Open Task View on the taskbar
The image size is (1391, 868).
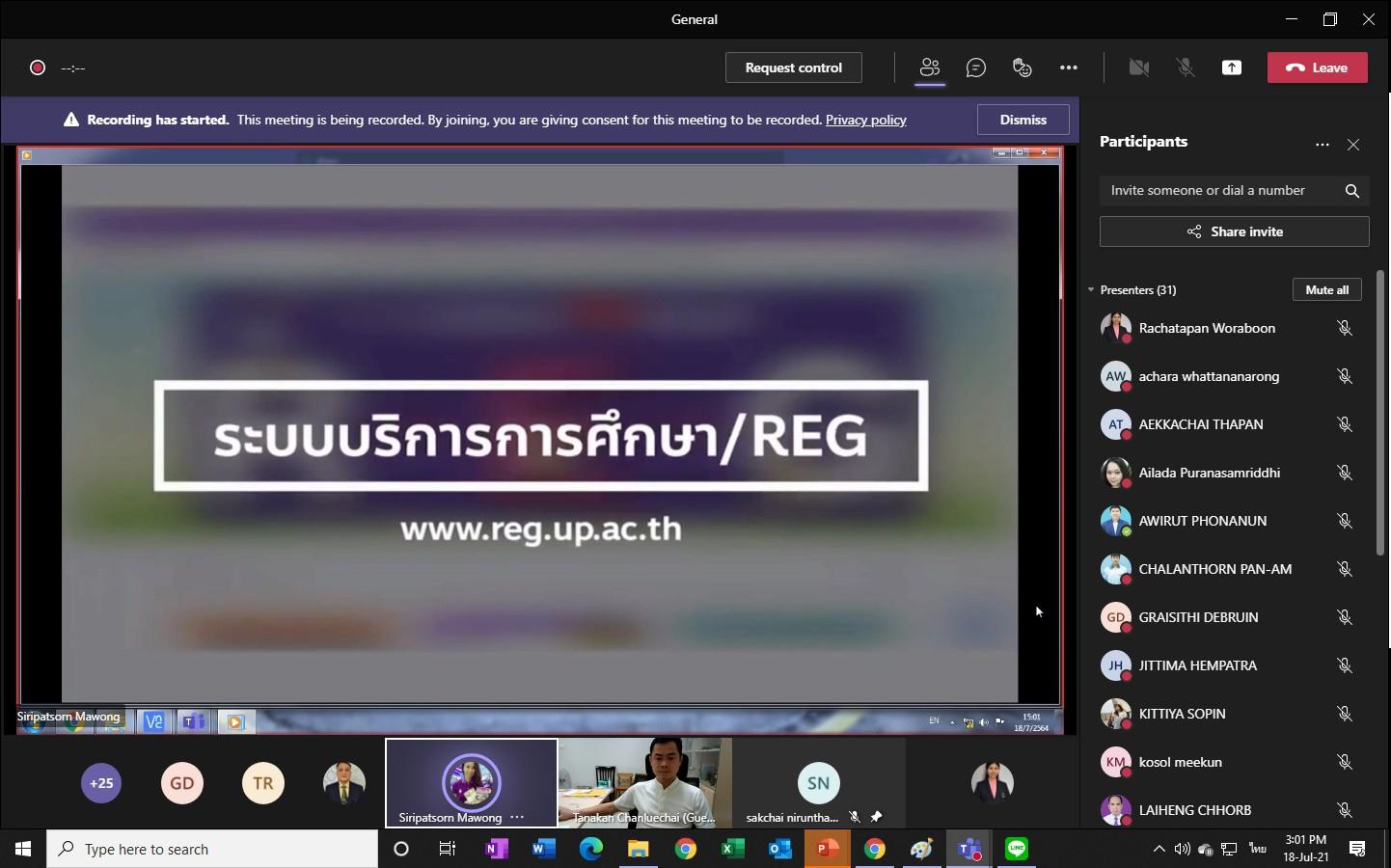(448, 849)
